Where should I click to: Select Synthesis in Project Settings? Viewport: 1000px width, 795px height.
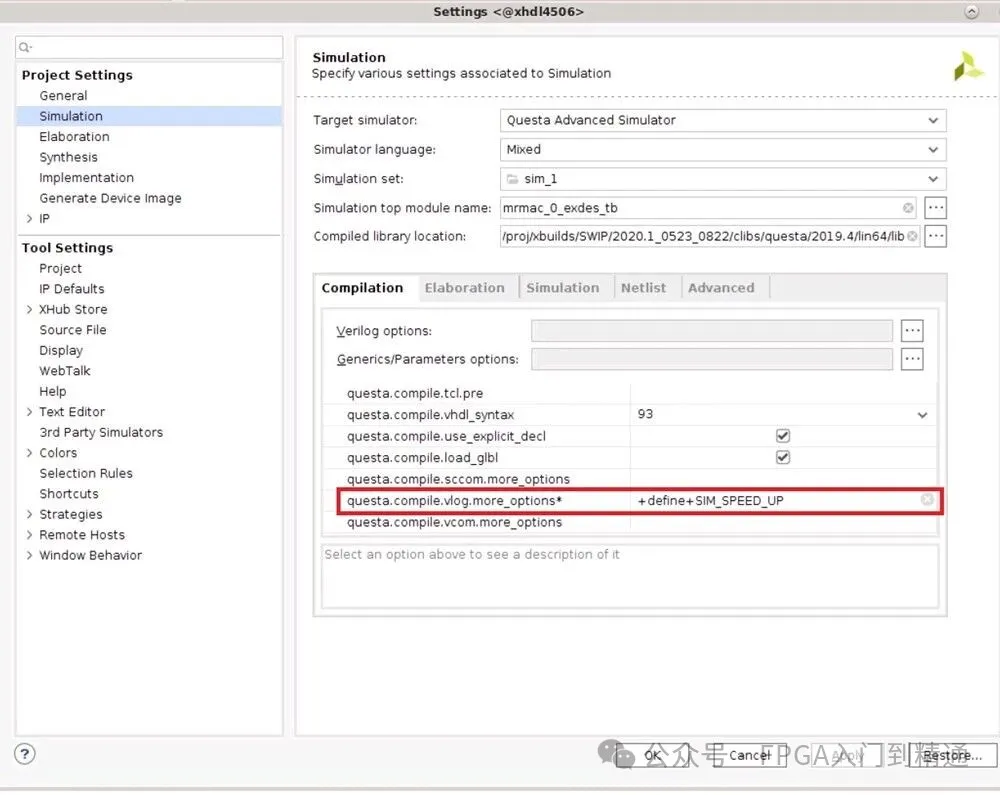(x=68, y=157)
